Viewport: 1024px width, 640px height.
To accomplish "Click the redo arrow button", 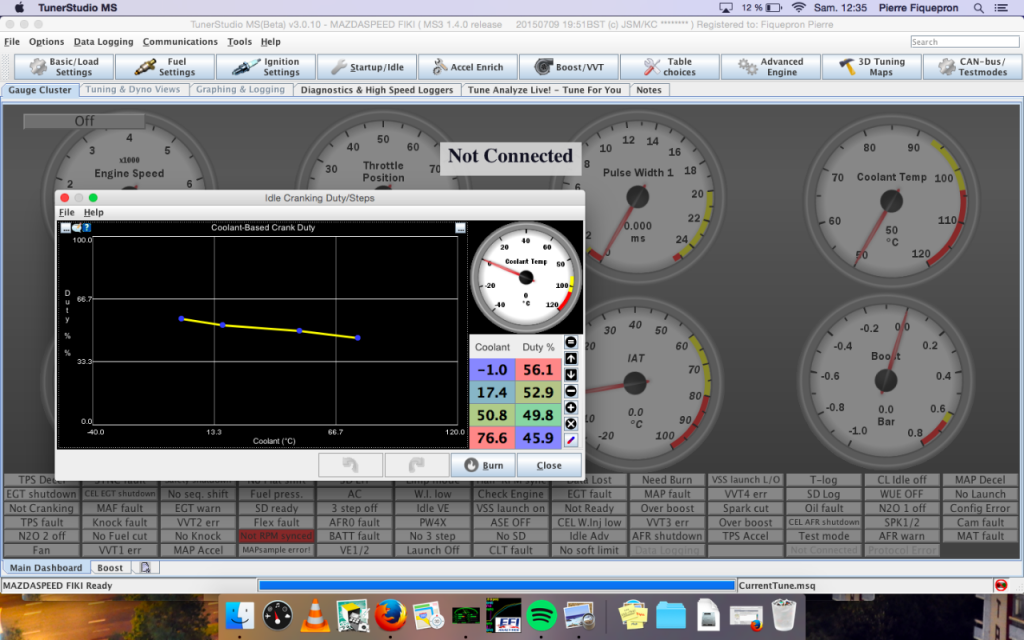I will 417,465.
